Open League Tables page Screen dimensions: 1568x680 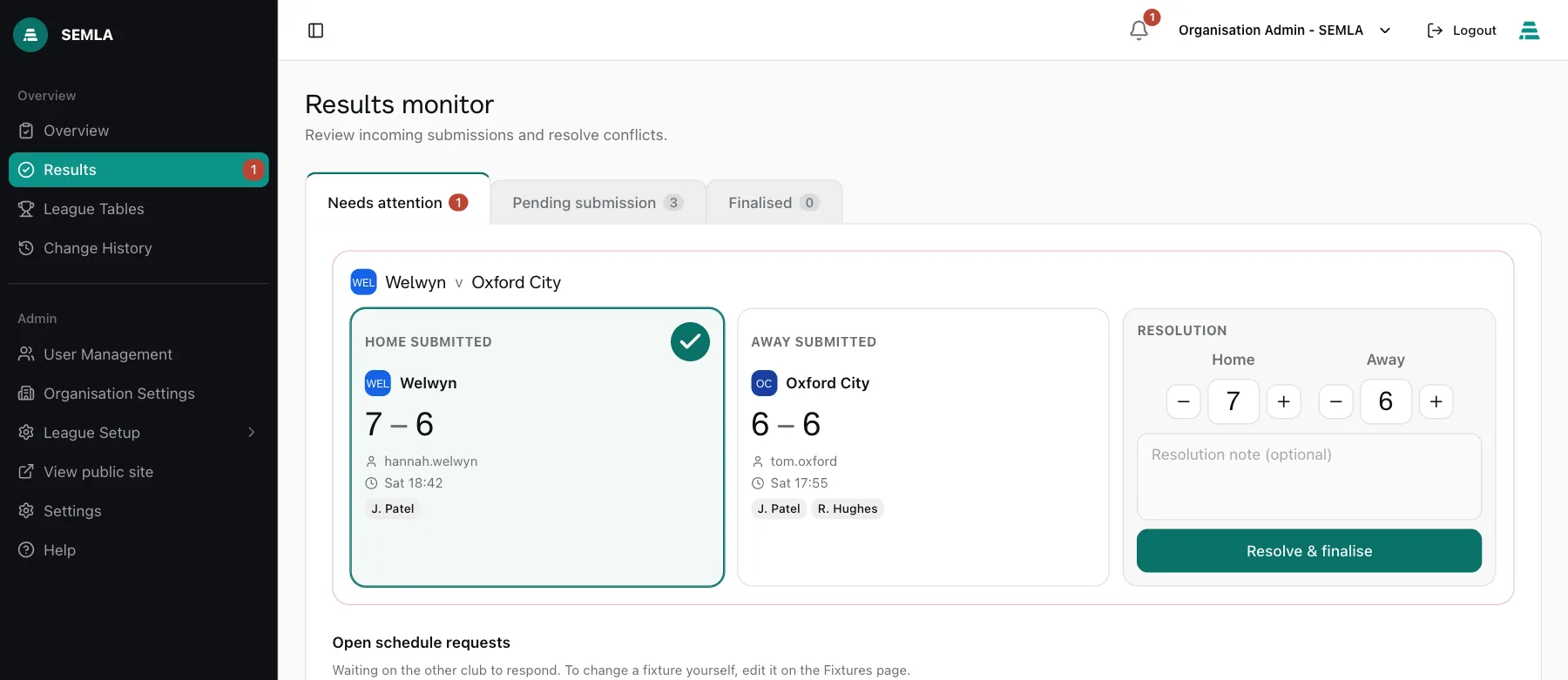pyautogui.click(x=139, y=209)
